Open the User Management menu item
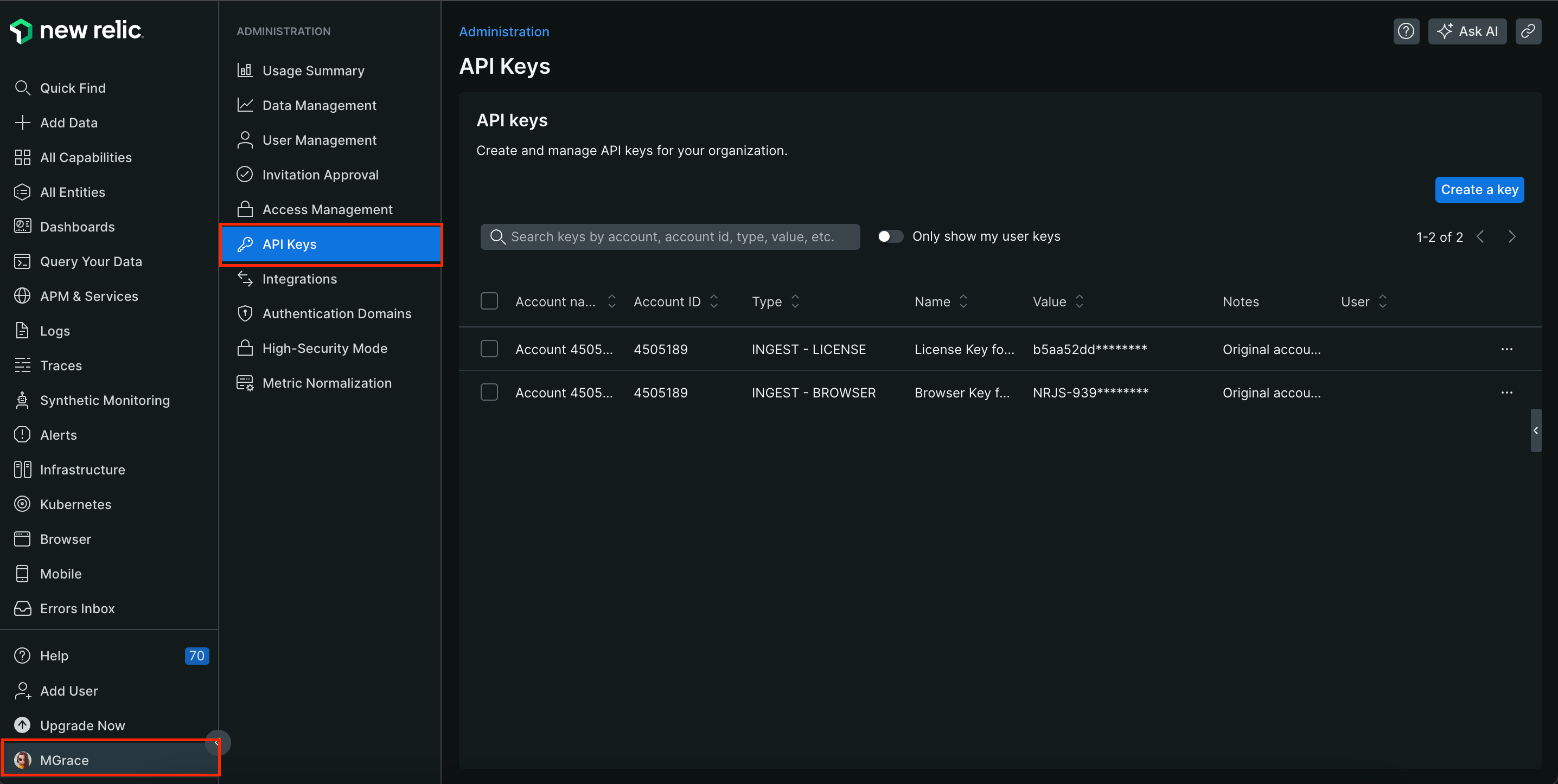The image size is (1558, 784). tap(319, 140)
